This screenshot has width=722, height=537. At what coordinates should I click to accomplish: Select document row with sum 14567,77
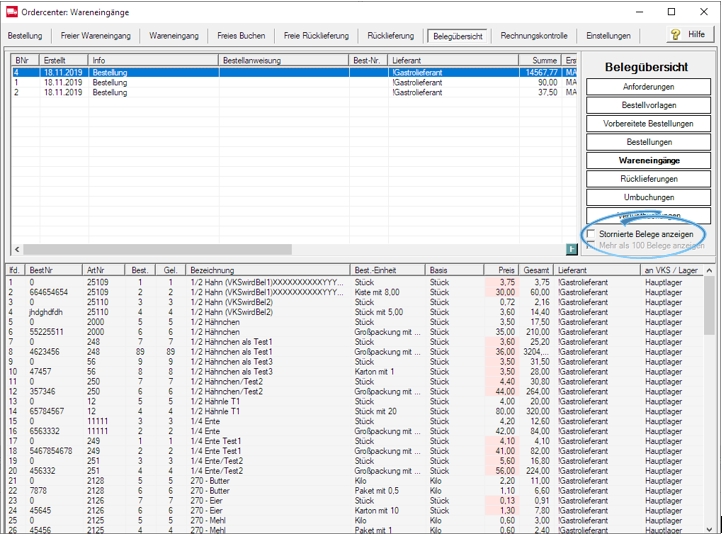coord(294,72)
